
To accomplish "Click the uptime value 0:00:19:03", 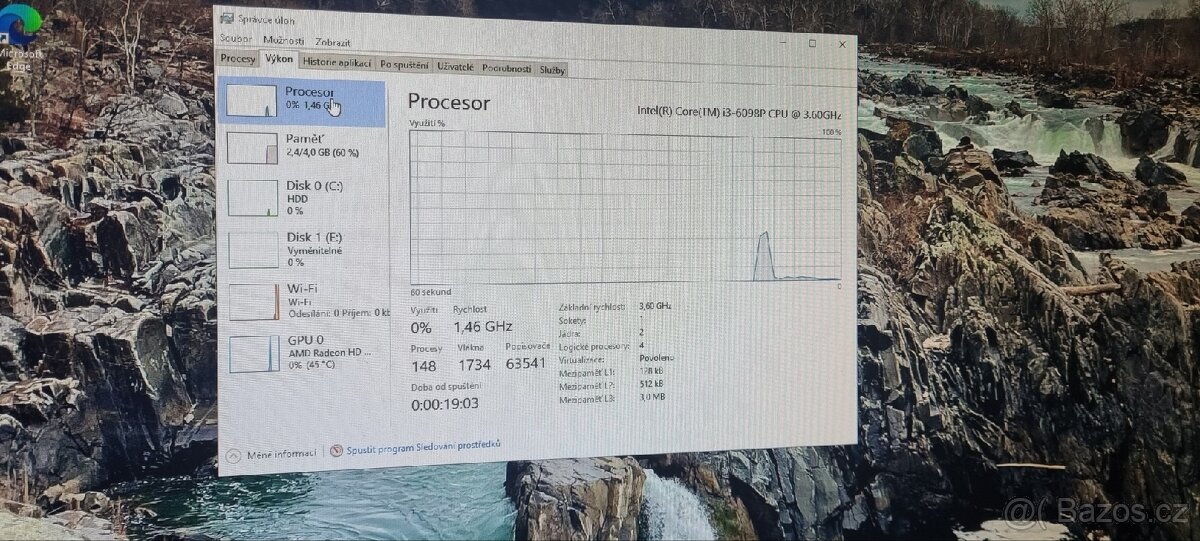I will (x=445, y=404).
